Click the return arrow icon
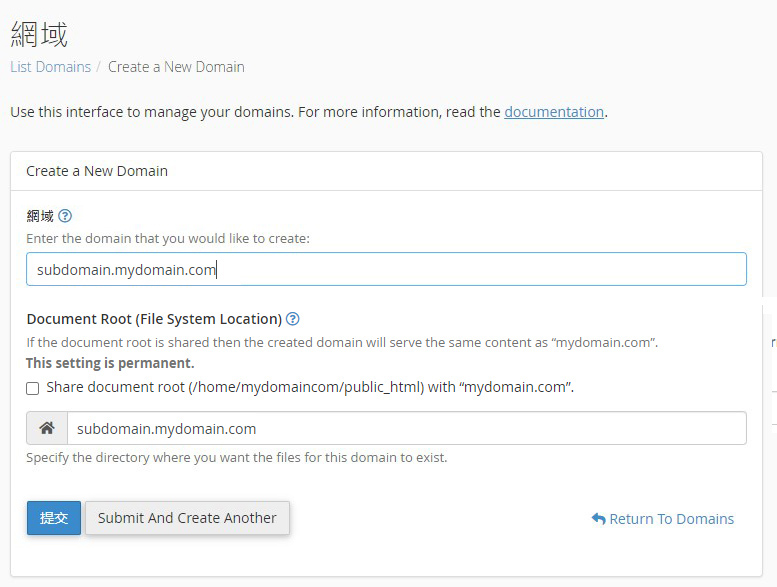777x587 pixels. pyautogui.click(x=598, y=519)
